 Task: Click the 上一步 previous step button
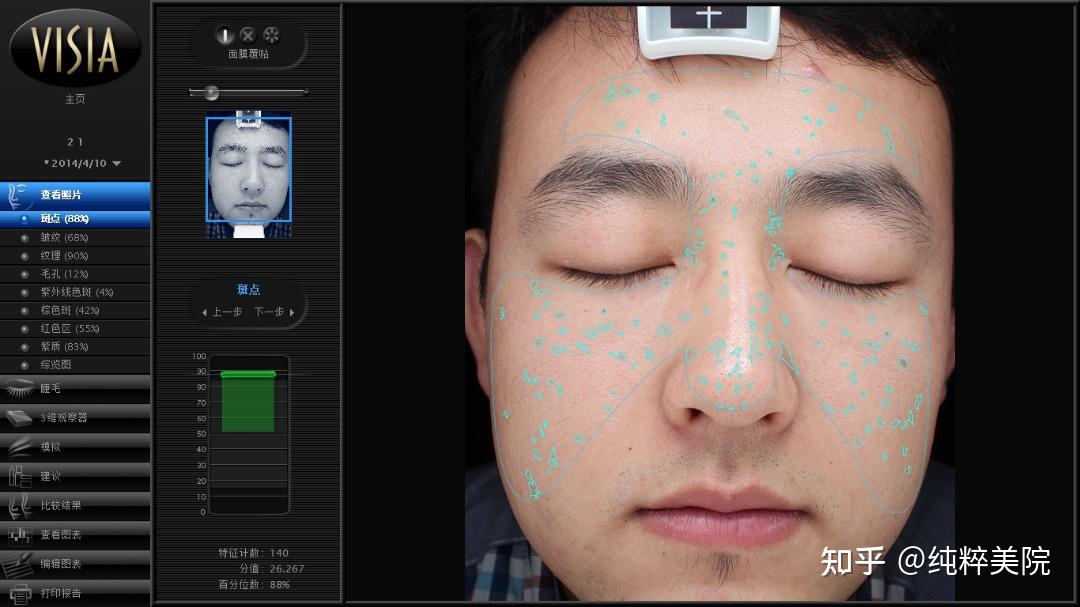pyautogui.click(x=222, y=311)
